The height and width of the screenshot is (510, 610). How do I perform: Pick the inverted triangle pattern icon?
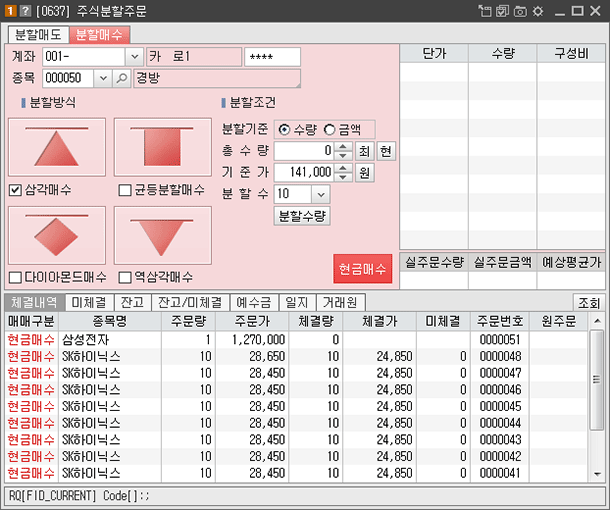click(x=162, y=235)
